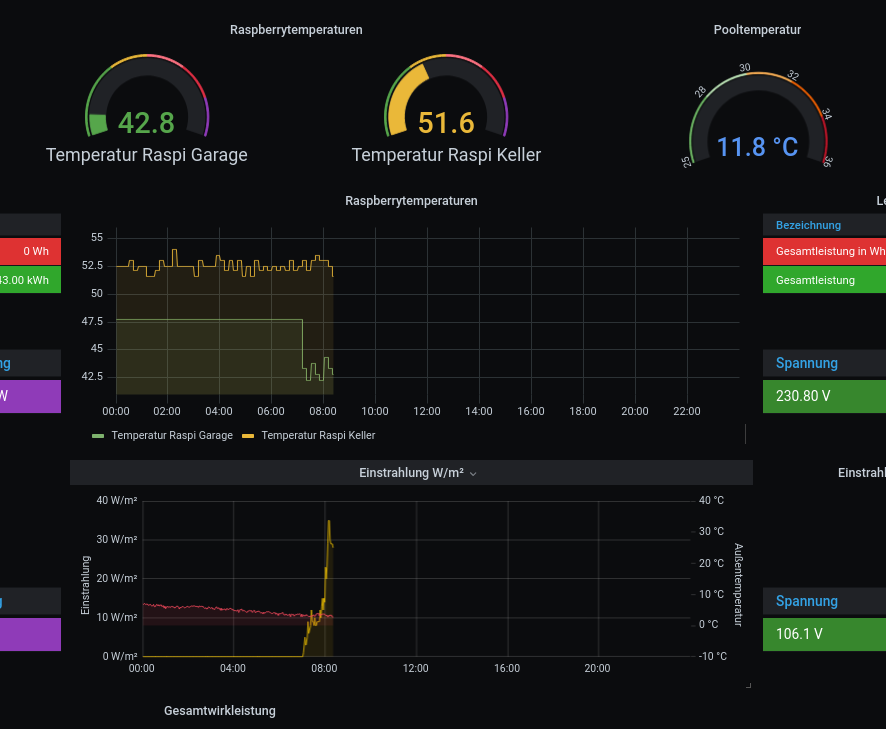The height and width of the screenshot is (729, 886).
Task: Click the red Gesamtleistung in Wh row
Action: 823,252
